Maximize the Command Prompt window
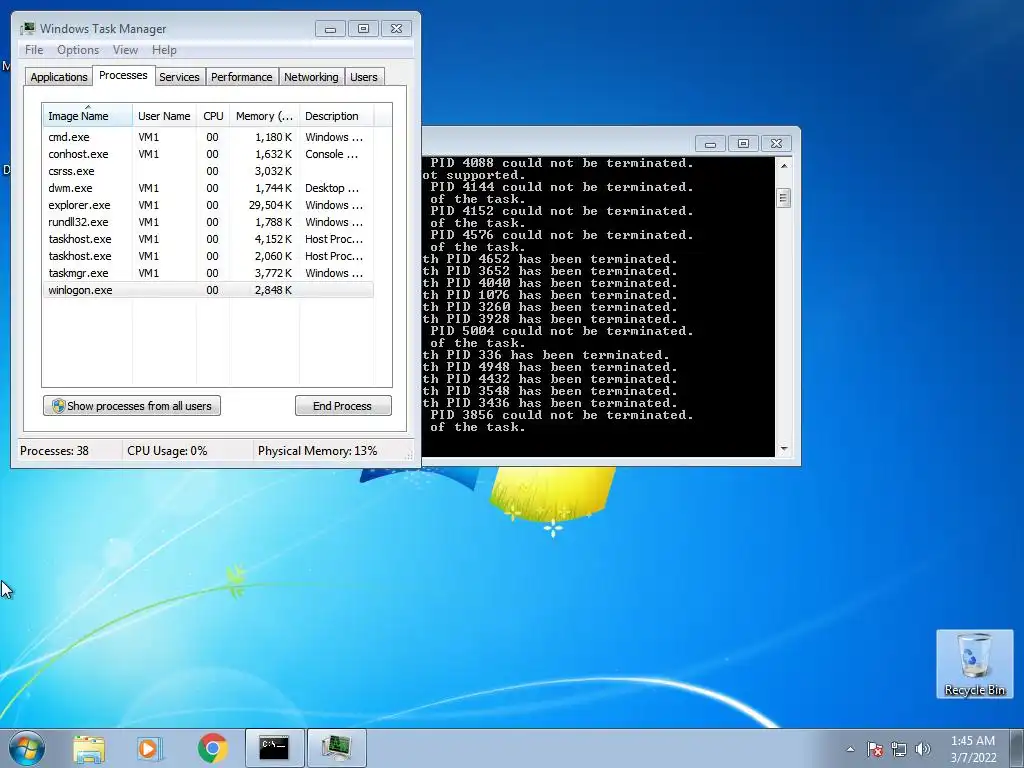The width and height of the screenshot is (1024, 768). tap(743, 144)
